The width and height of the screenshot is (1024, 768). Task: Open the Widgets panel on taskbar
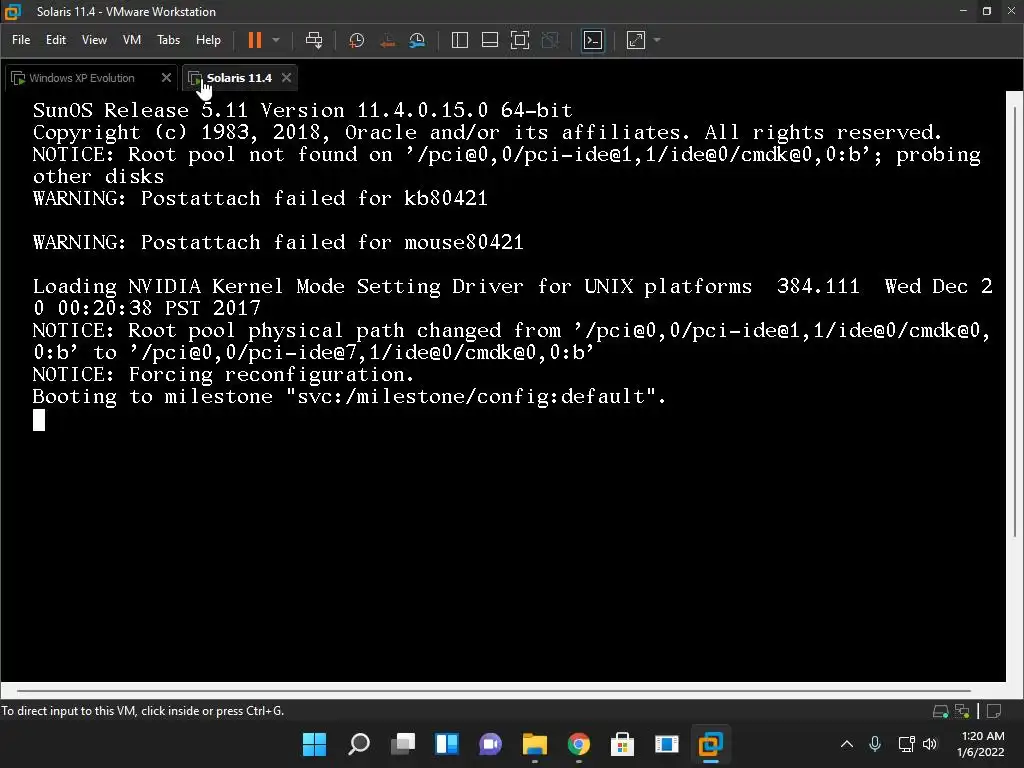tap(447, 744)
